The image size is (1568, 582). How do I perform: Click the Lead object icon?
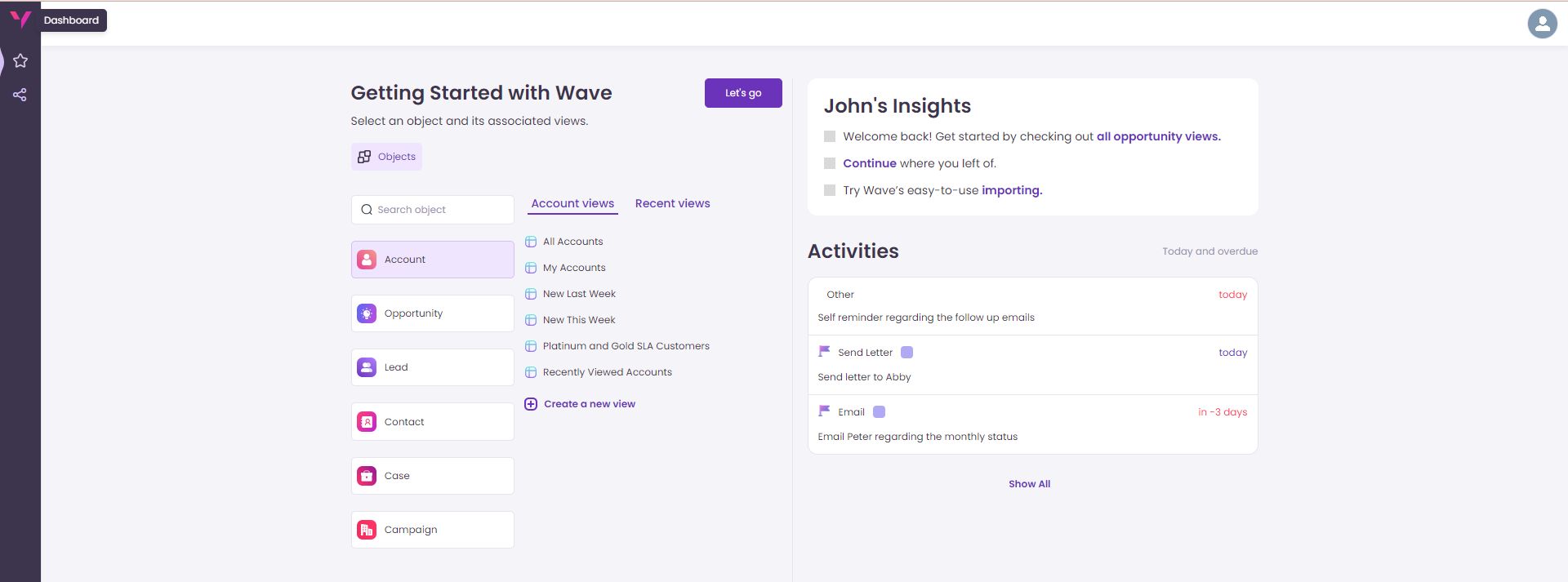tap(367, 367)
